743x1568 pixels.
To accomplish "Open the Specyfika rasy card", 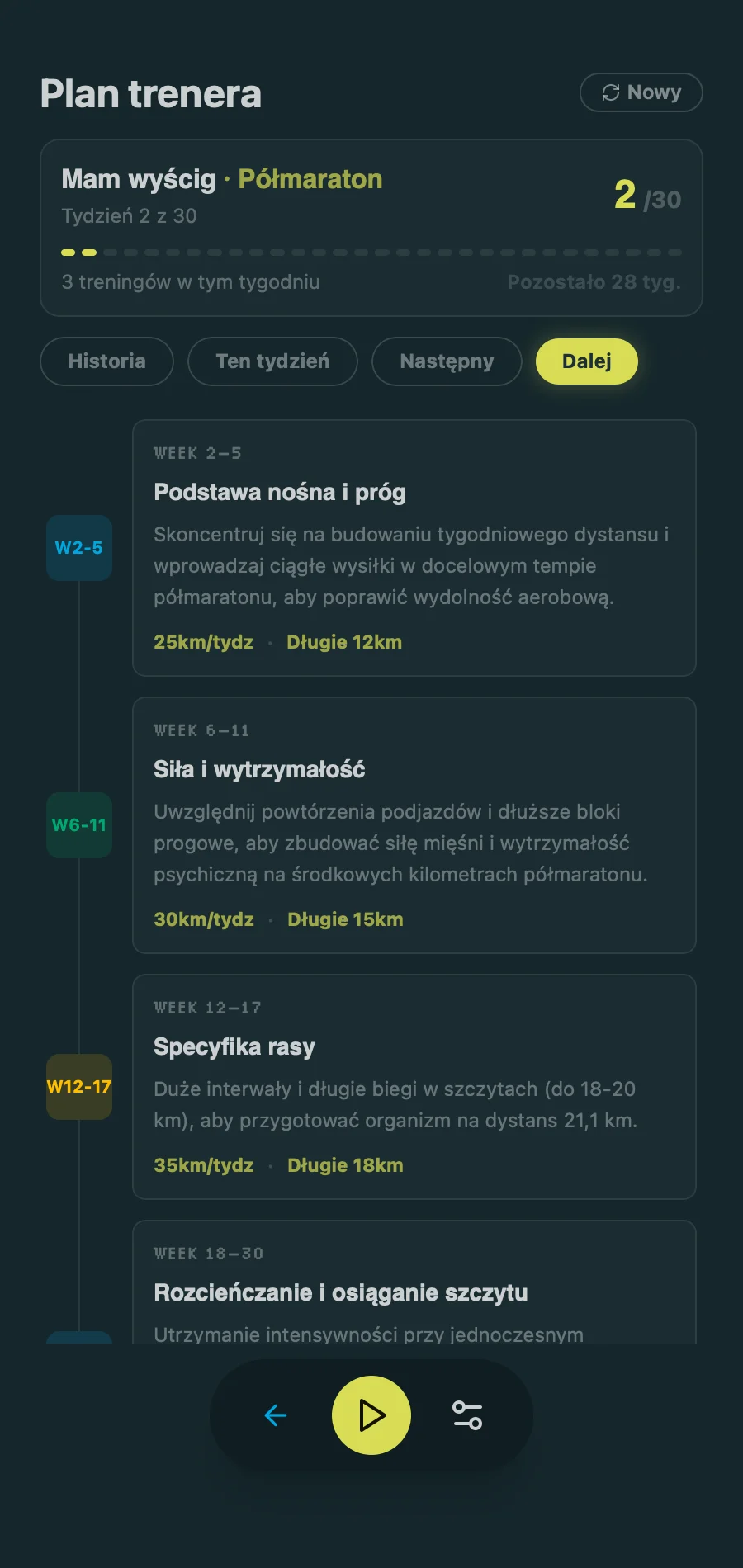I will click(x=414, y=1086).
